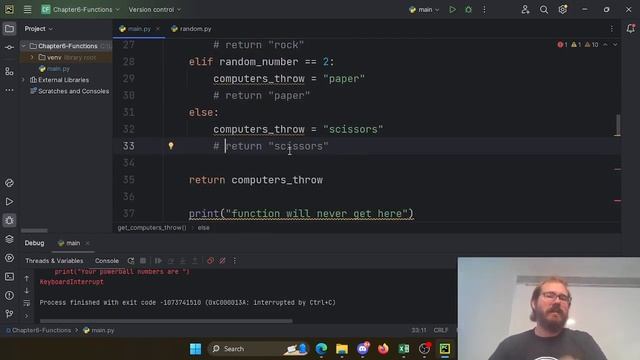This screenshot has width=640, height=360.
Task: Open the Python Packages tool window
Action: point(9,183)
